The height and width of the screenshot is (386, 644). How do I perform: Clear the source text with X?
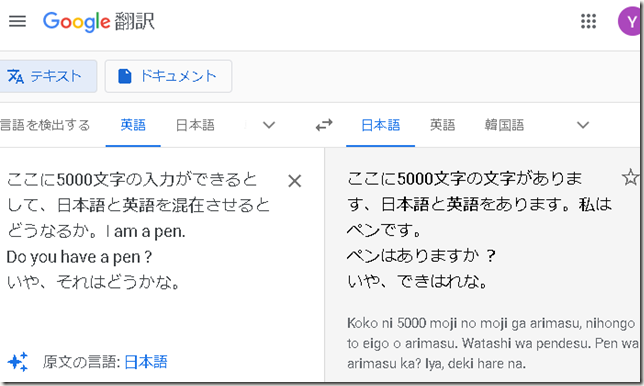[294, 181]
